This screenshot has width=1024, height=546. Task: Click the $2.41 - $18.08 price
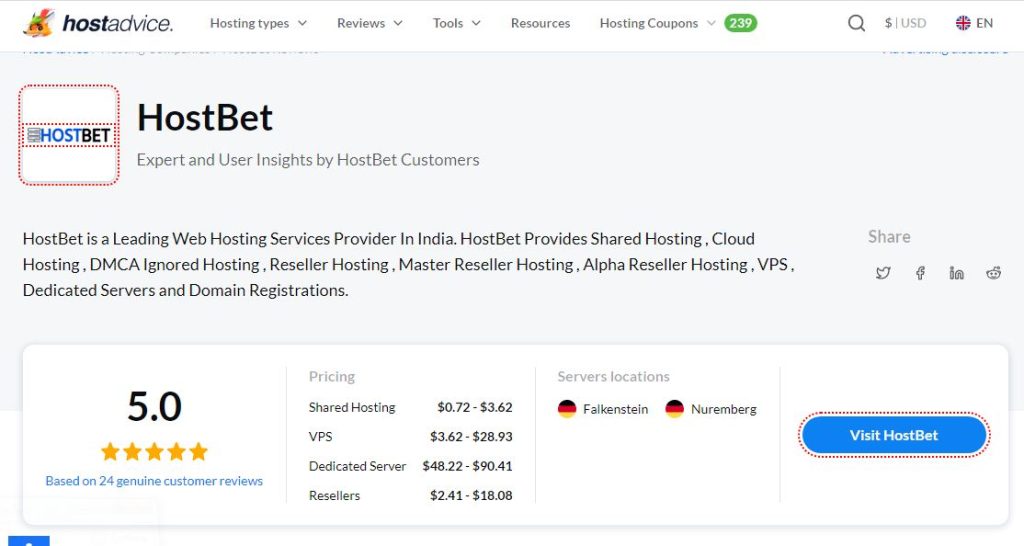tap(471, 495)
